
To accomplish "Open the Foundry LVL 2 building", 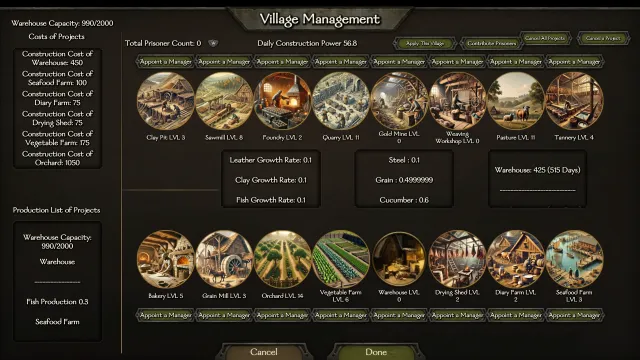I will click(x=282, y=101).
